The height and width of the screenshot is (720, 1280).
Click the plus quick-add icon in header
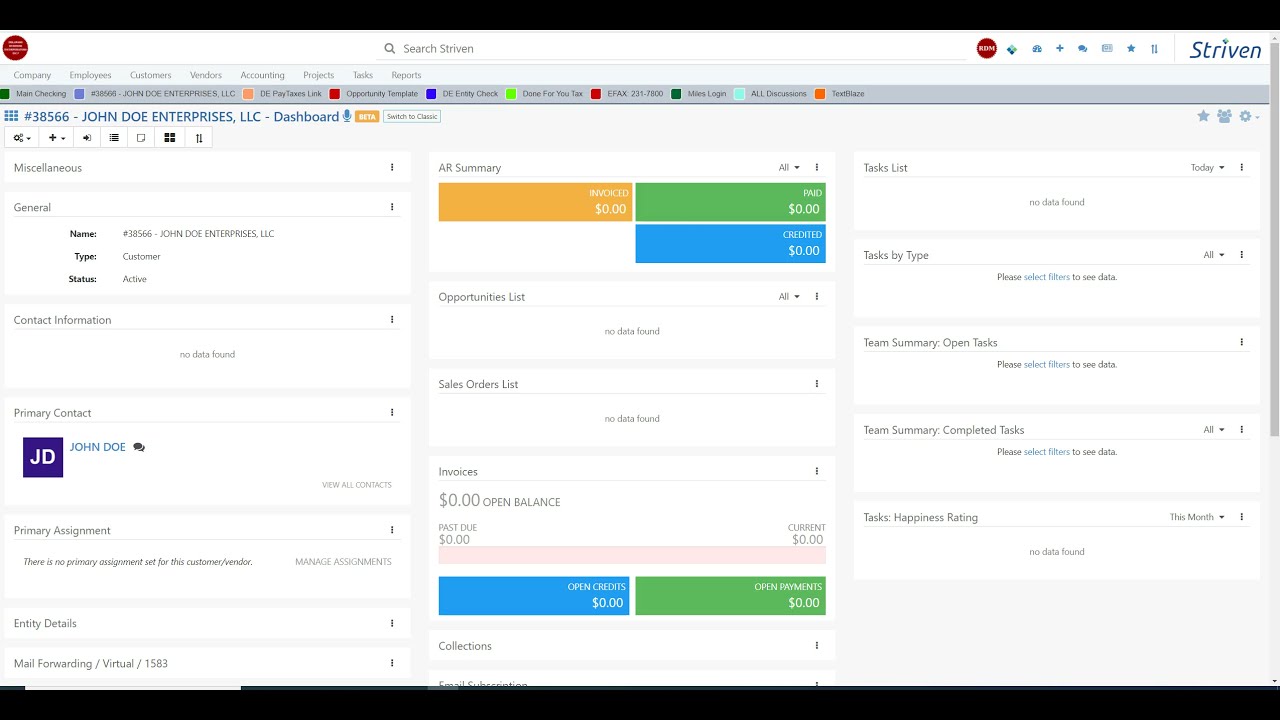1060,48
